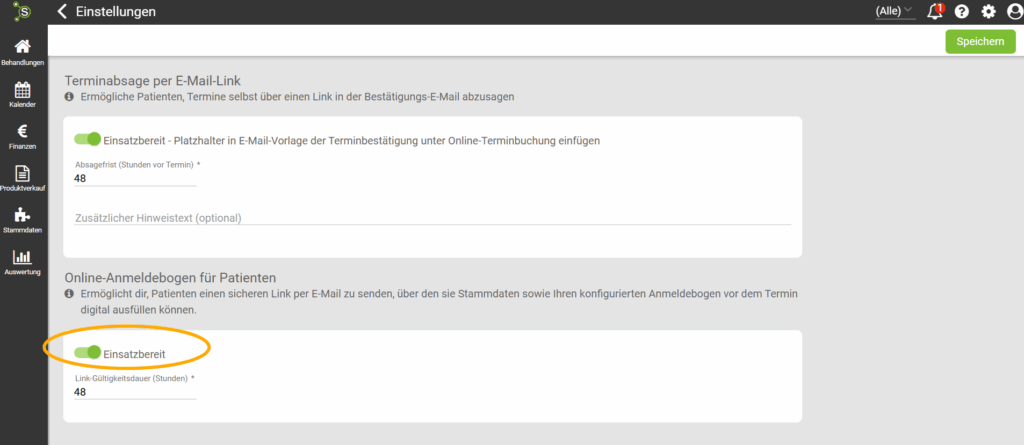The height and width of the screenshot is (445, 1024).
Task: Open the user account profile icon
Action: click(1014, 12)
